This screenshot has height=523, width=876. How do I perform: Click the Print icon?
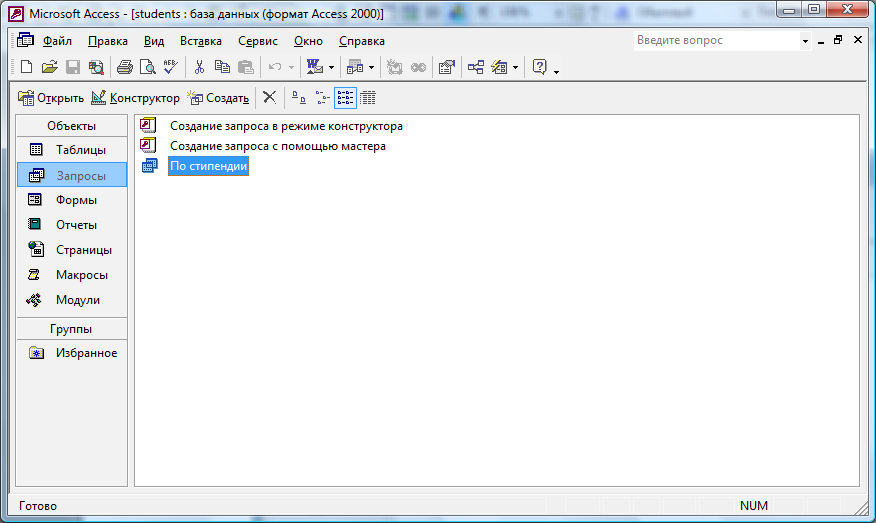124,68
